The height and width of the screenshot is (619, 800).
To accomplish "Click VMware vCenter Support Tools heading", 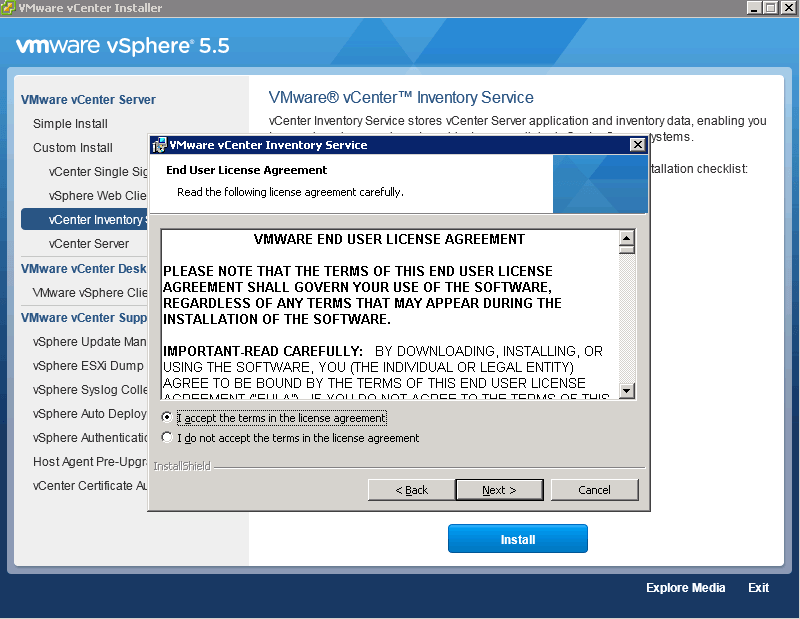I will [84, 318].
